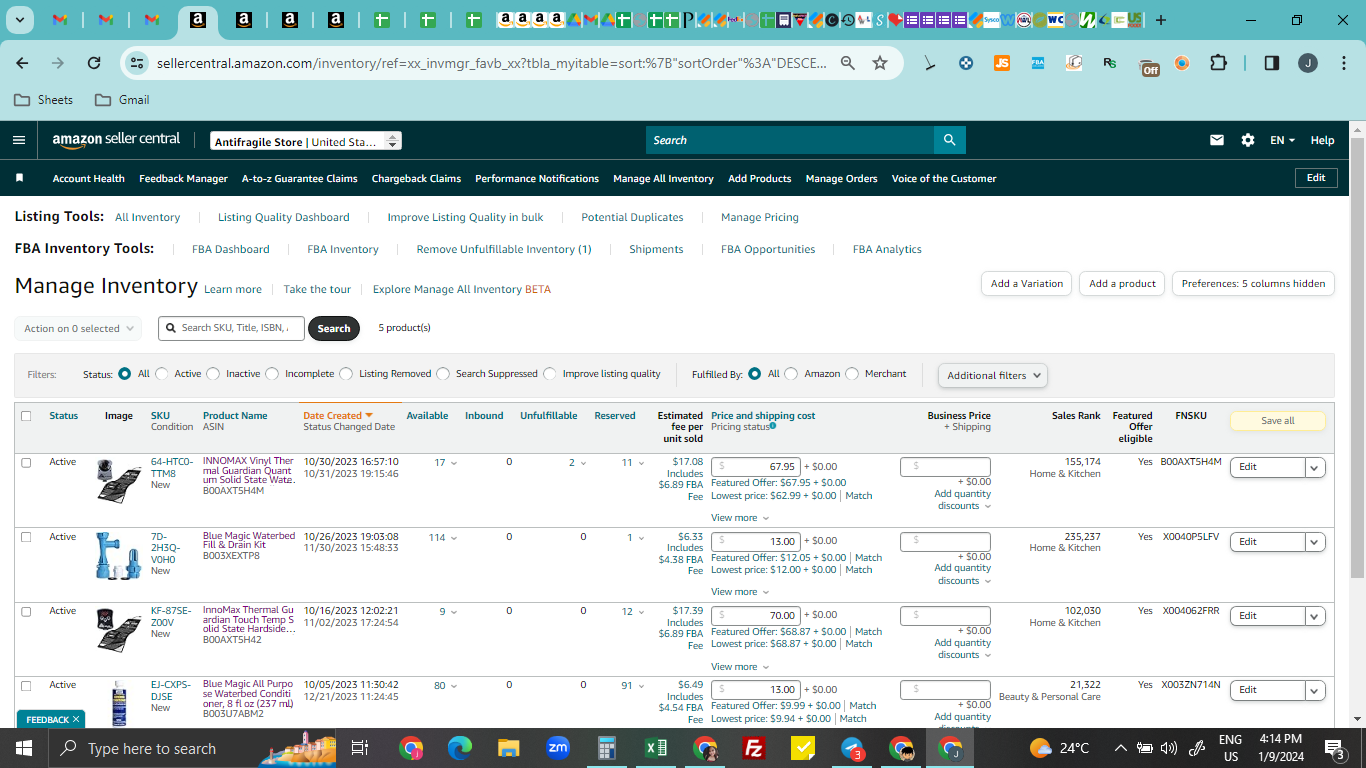Click the price field showing 67.95

click(756, 466)
